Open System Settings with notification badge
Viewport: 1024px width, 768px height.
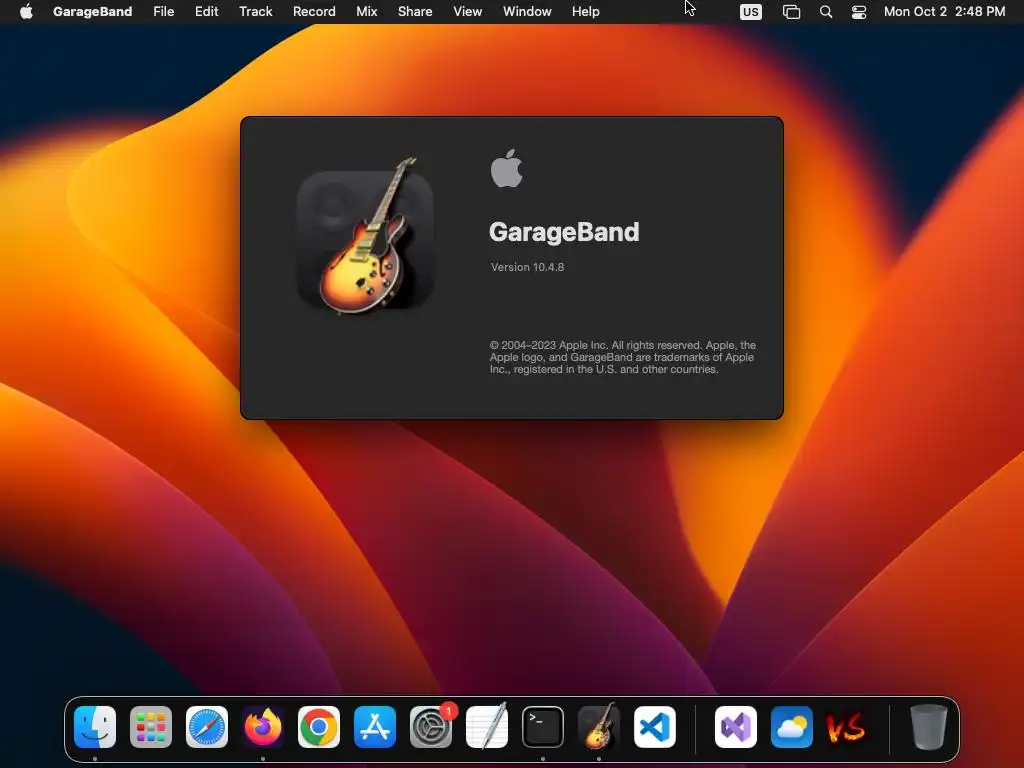(x=431, y=726)
